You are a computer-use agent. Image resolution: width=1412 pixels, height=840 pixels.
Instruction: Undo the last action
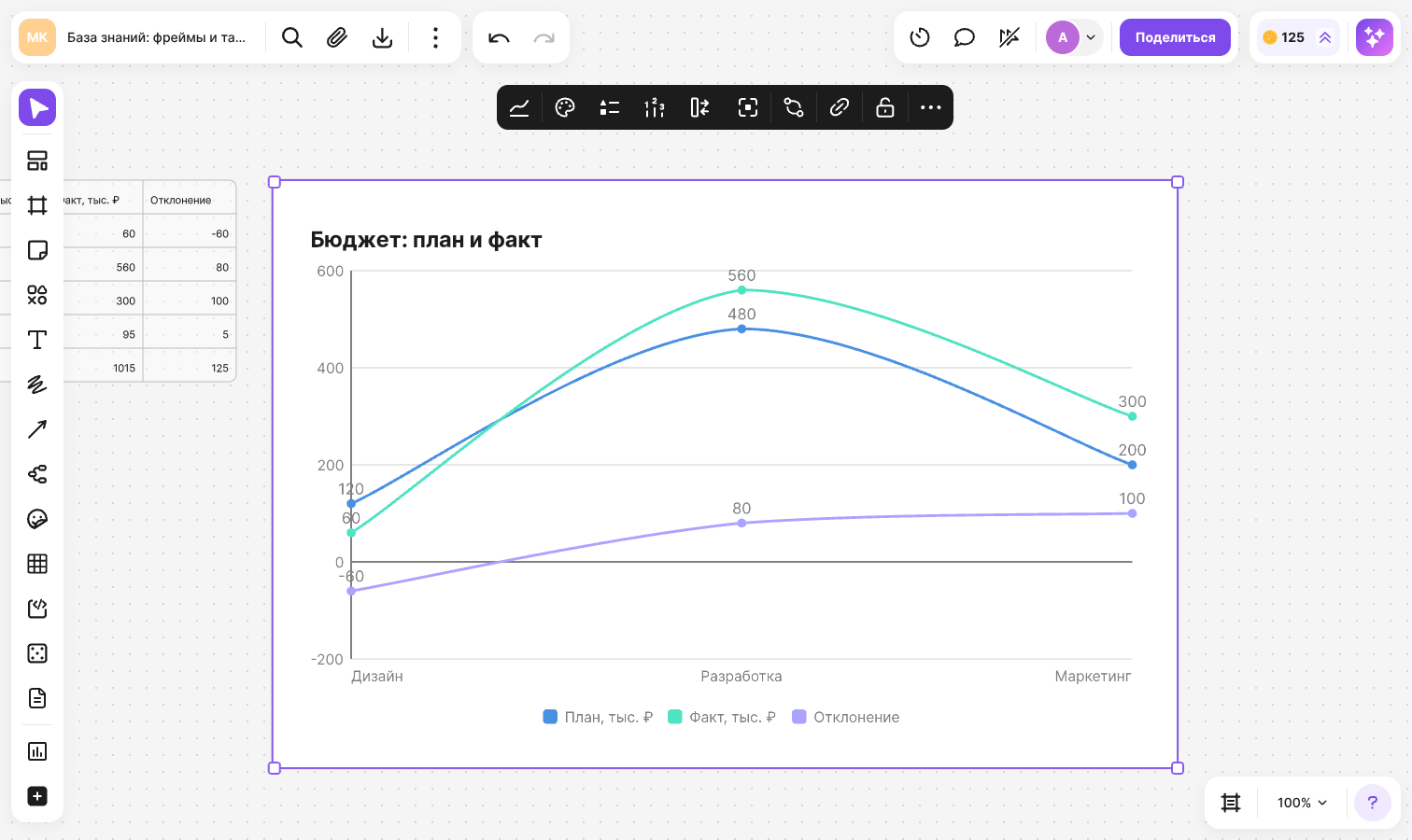[x=499, y=37]
